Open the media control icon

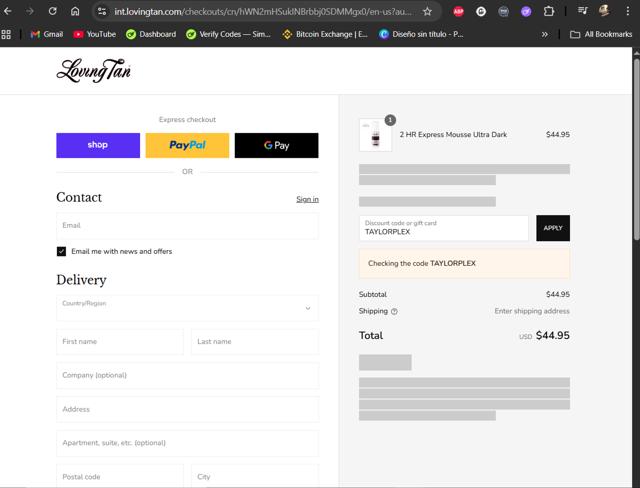582,11
